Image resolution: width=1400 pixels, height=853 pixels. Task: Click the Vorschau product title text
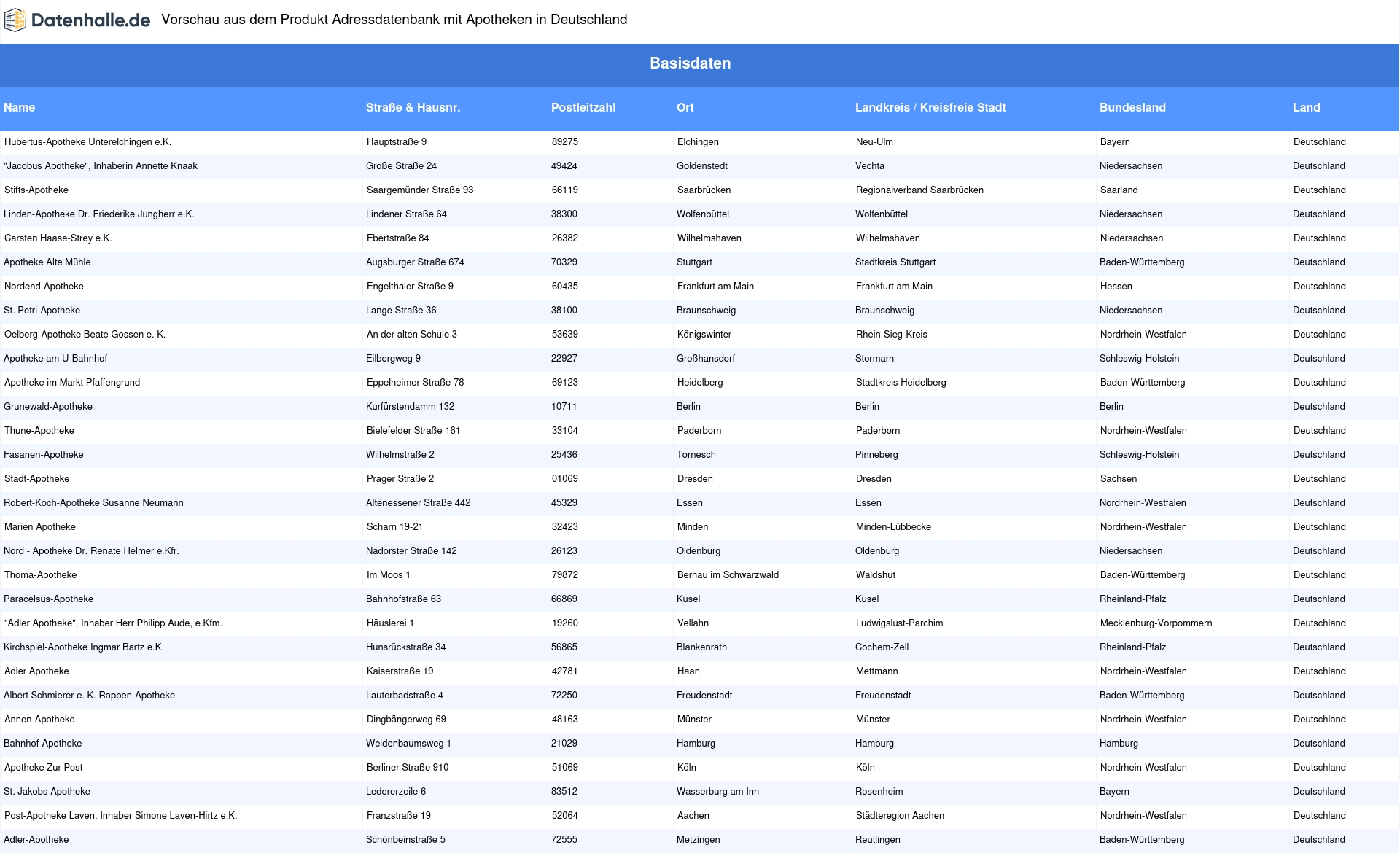[x=394, y=20]
